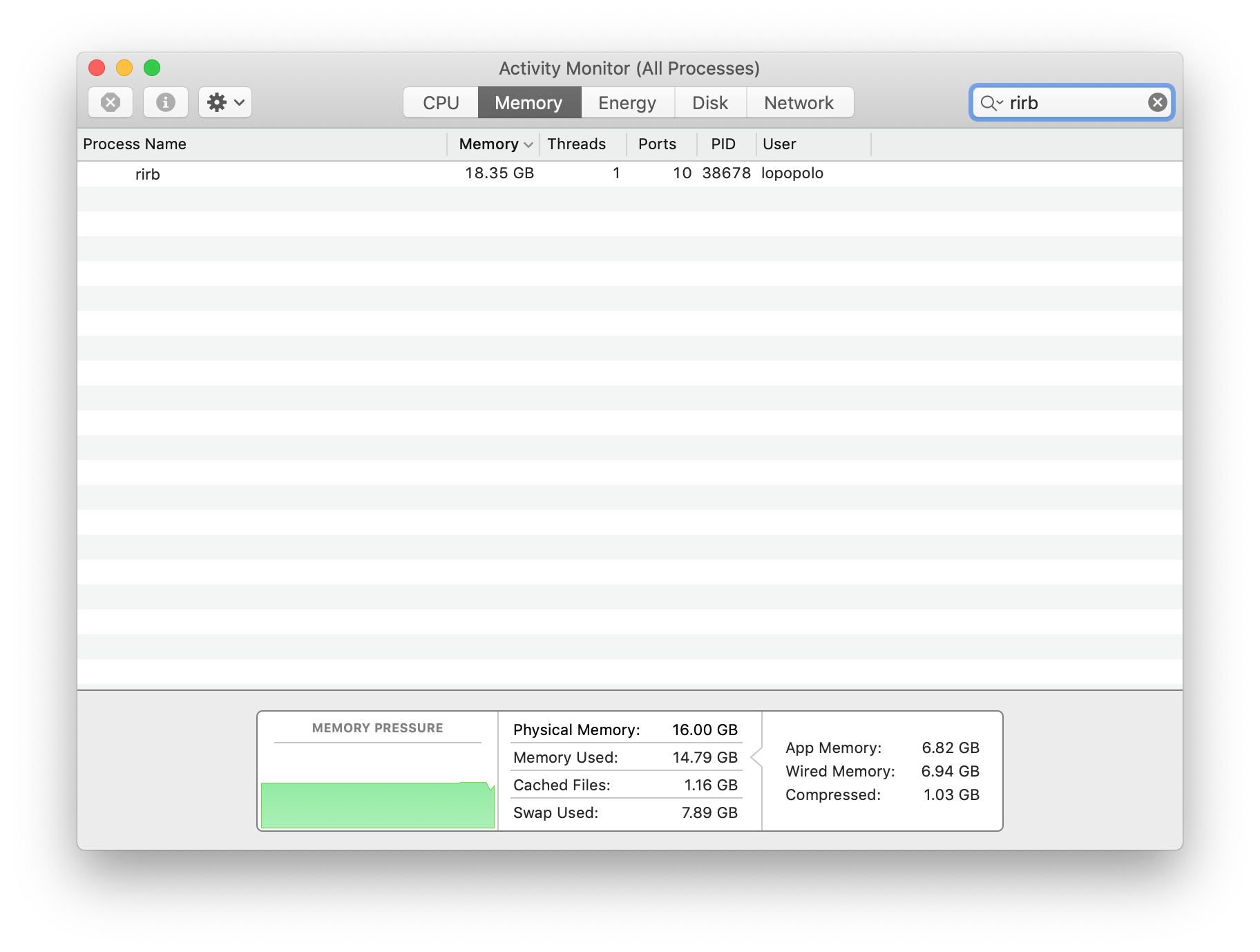Open process info with the inspect icon

165,103
